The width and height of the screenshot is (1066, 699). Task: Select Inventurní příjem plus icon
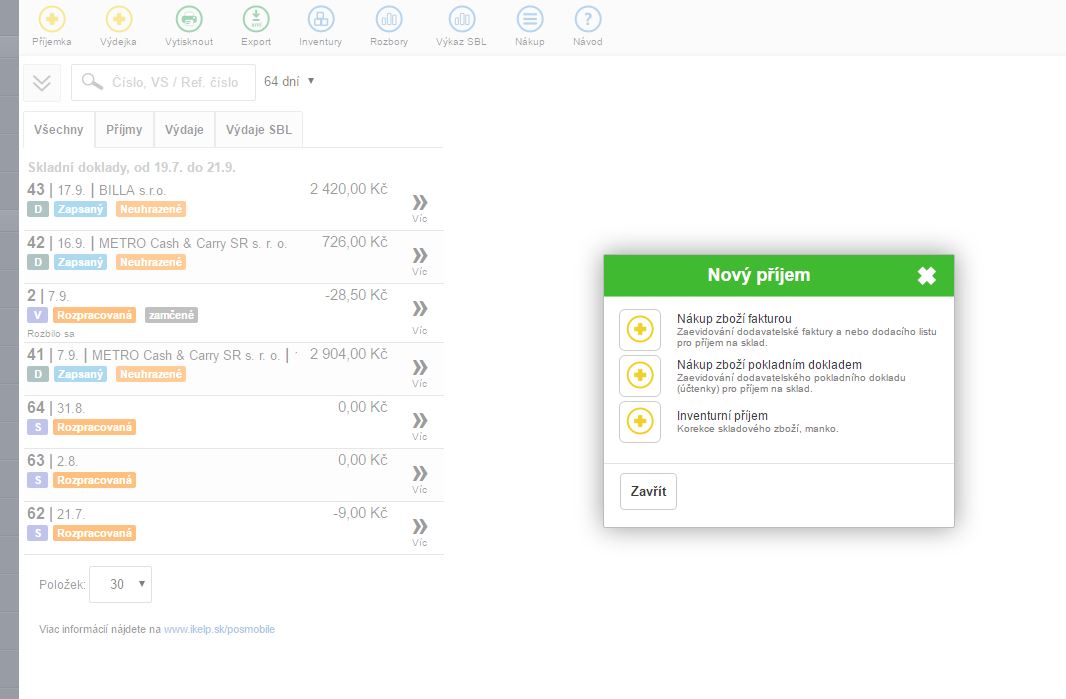(640, 421)
